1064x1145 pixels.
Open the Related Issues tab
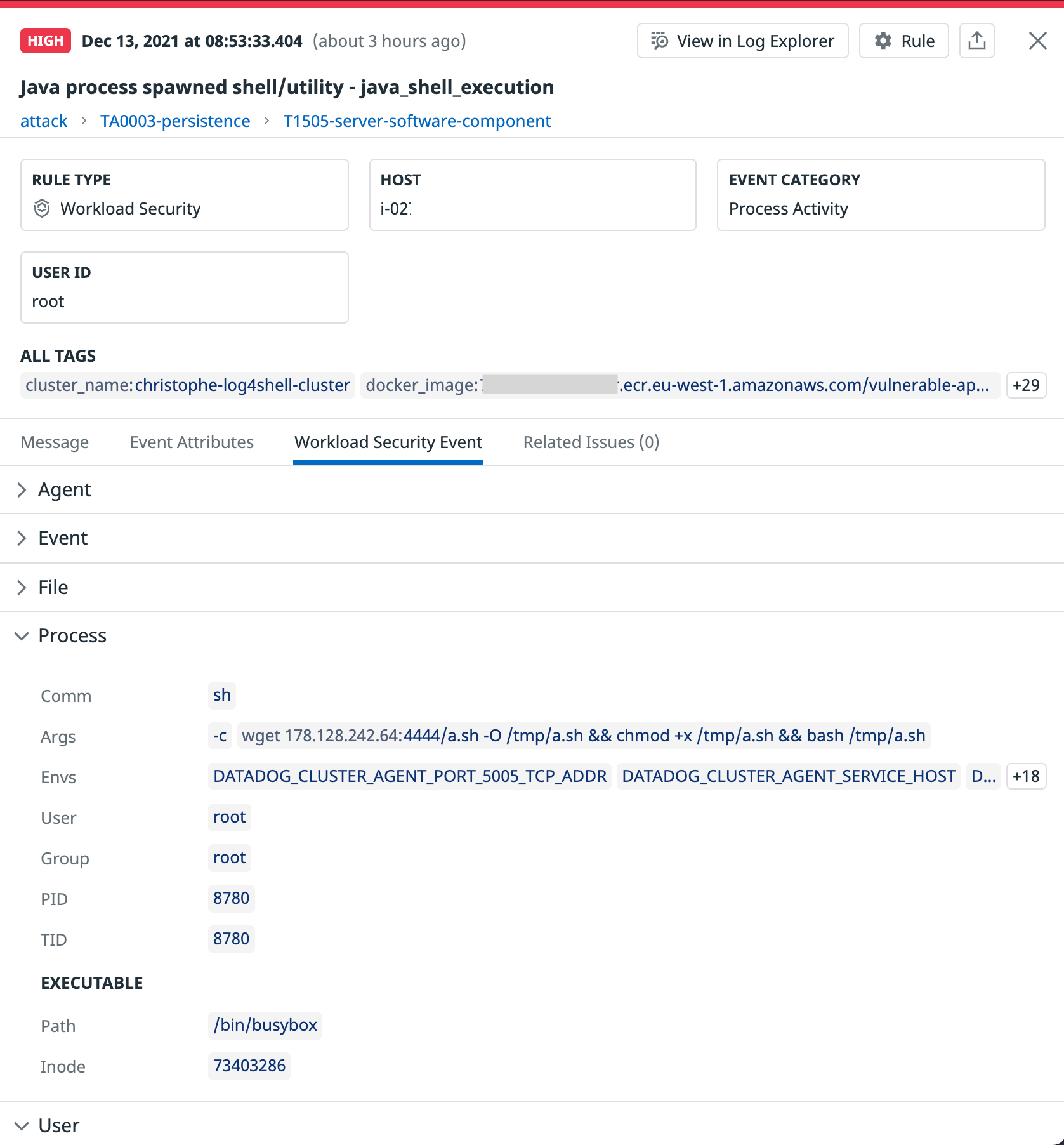point(590,442)
